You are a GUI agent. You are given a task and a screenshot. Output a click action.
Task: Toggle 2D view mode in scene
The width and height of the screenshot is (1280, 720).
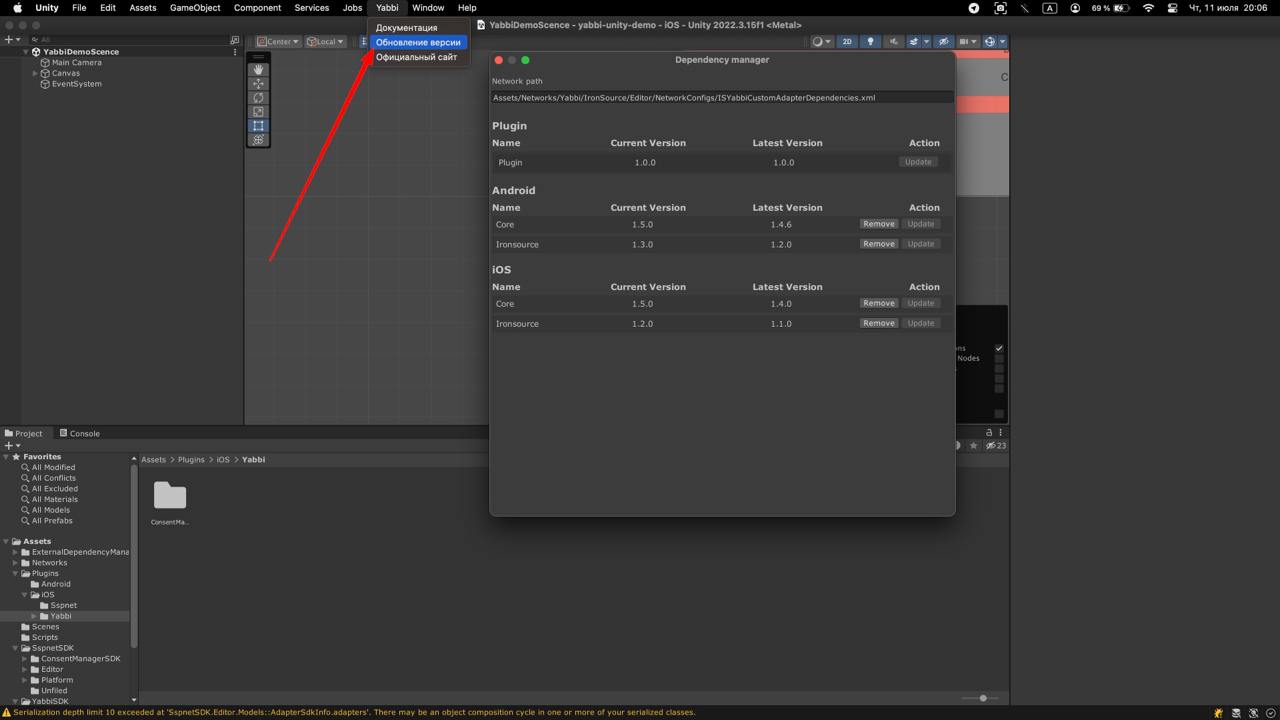pos(847,42)
